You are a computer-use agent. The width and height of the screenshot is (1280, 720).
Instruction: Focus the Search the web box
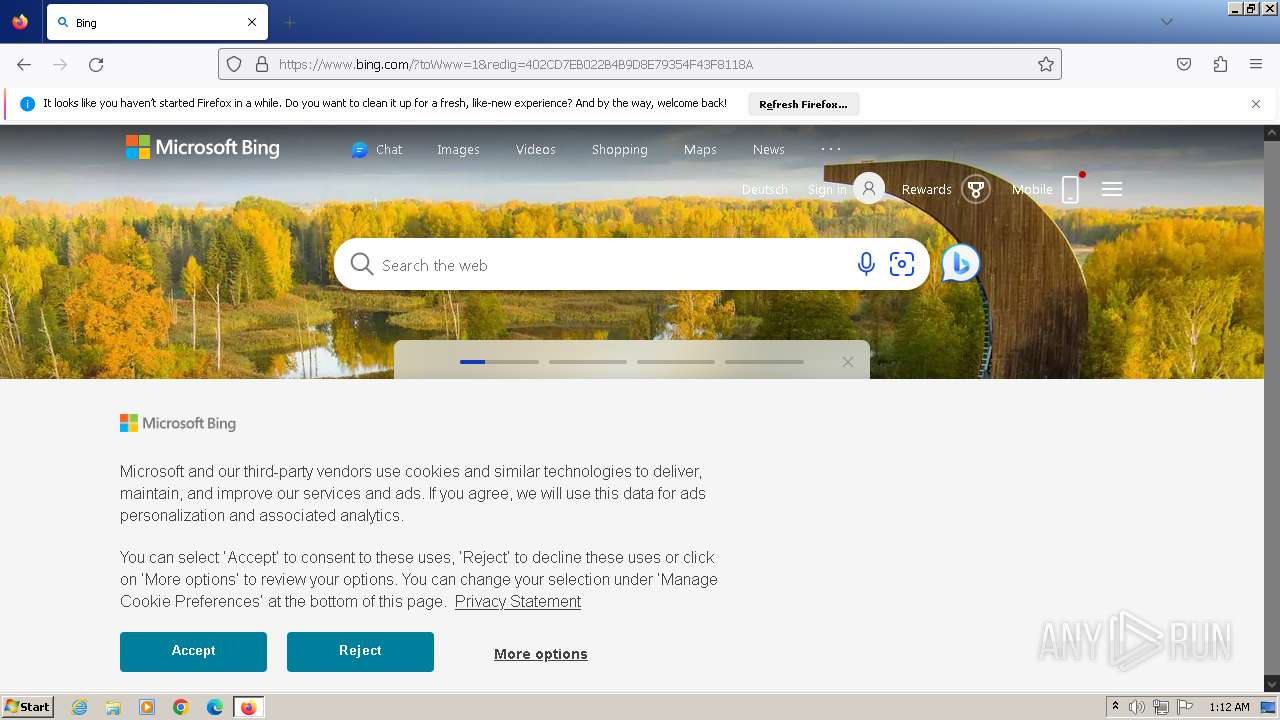[610, 265]
